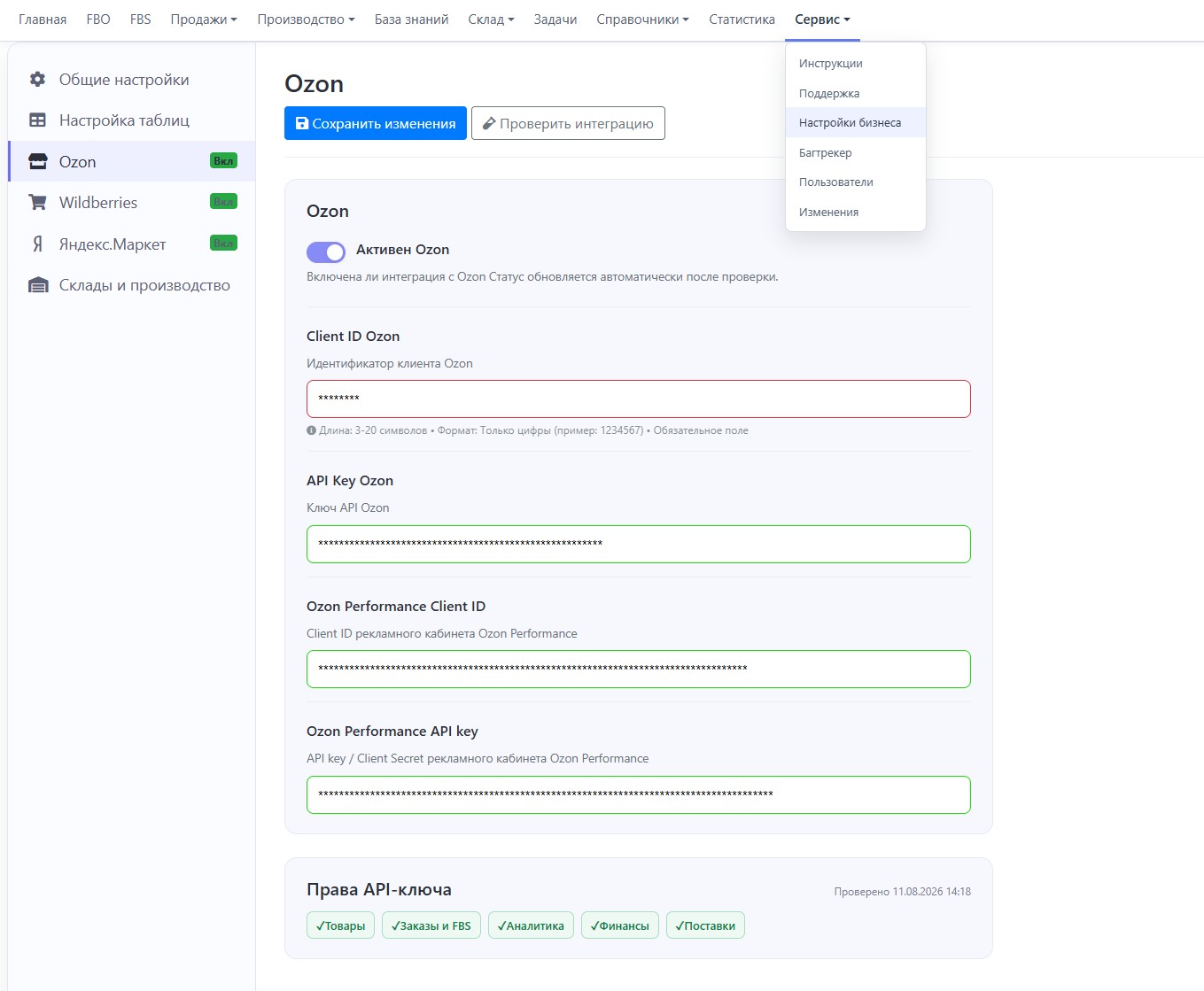Go to Главная in the top navigation

[43, 19]
